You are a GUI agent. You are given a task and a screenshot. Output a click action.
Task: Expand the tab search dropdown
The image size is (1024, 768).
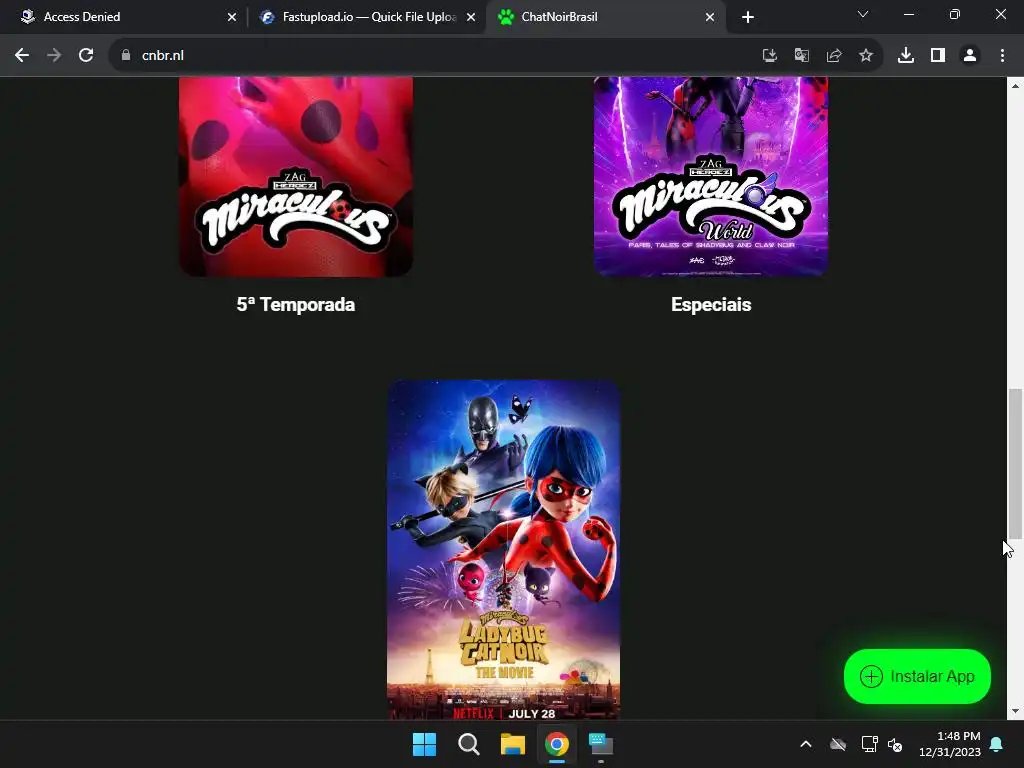[x=863, y=14]
